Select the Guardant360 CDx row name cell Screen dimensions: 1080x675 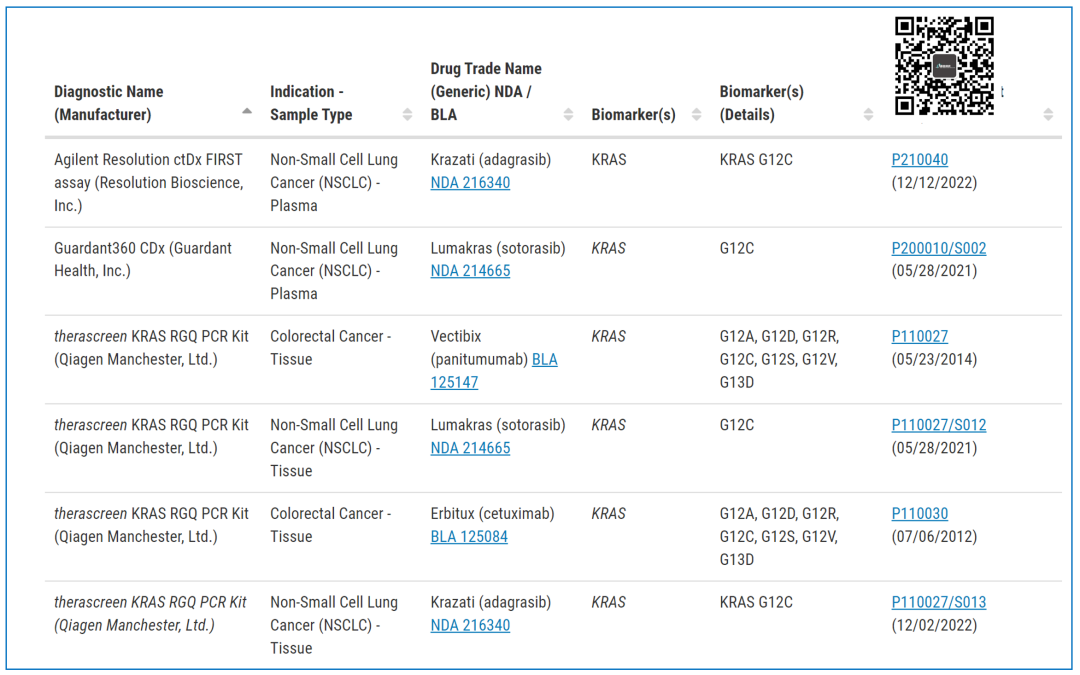click(x=142, y=259)
